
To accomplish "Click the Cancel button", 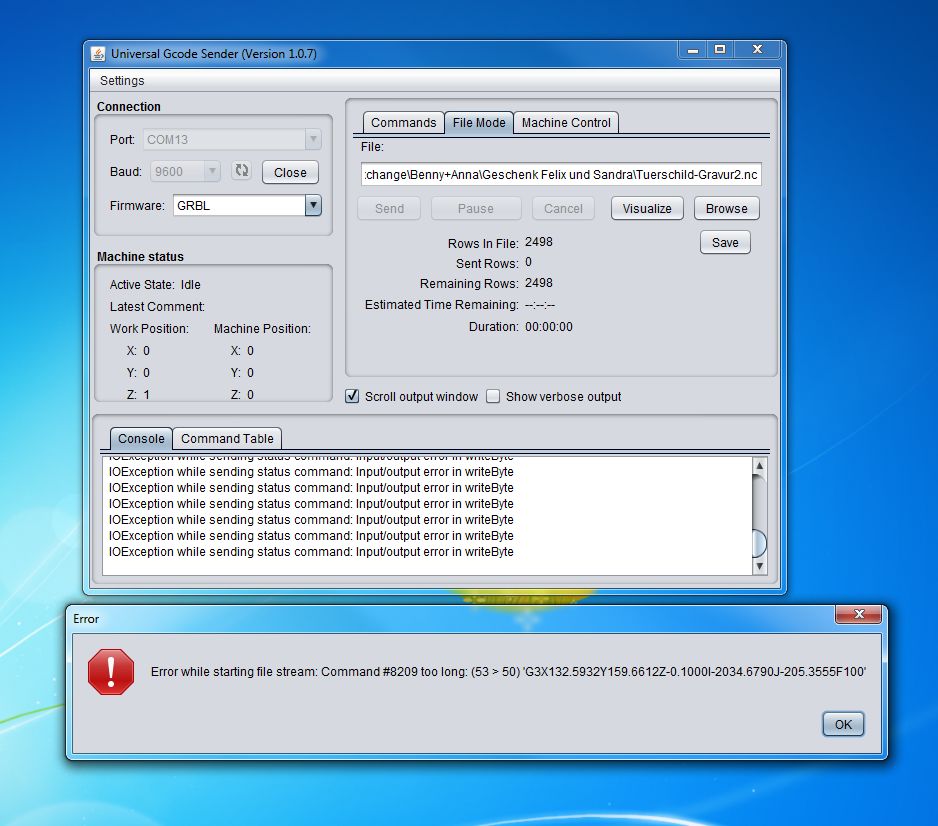I will (563, 208).
